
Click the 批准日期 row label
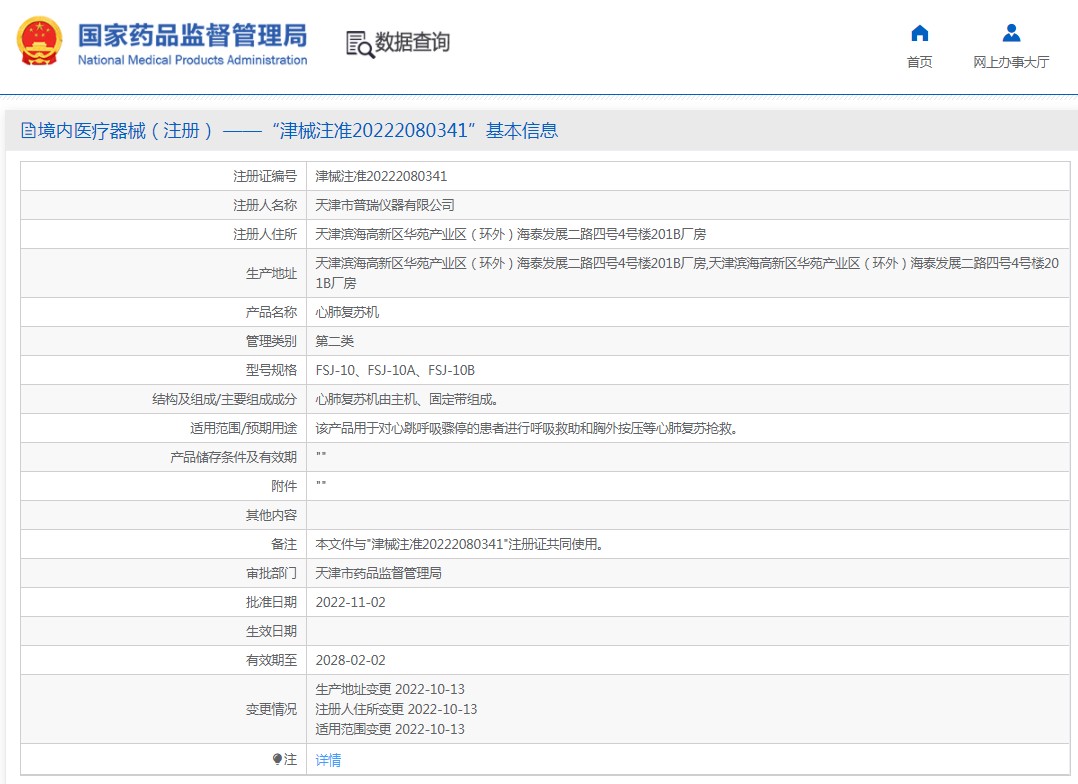point(271,602)
